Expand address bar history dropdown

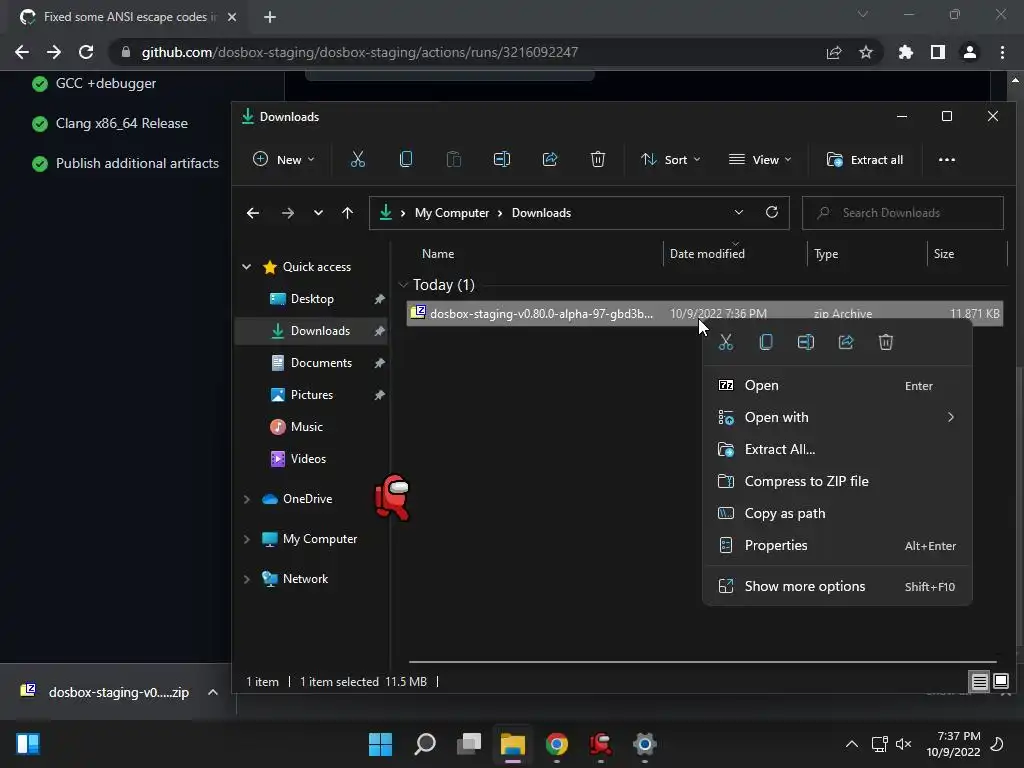pyautogui.click(x=739, y=212)
